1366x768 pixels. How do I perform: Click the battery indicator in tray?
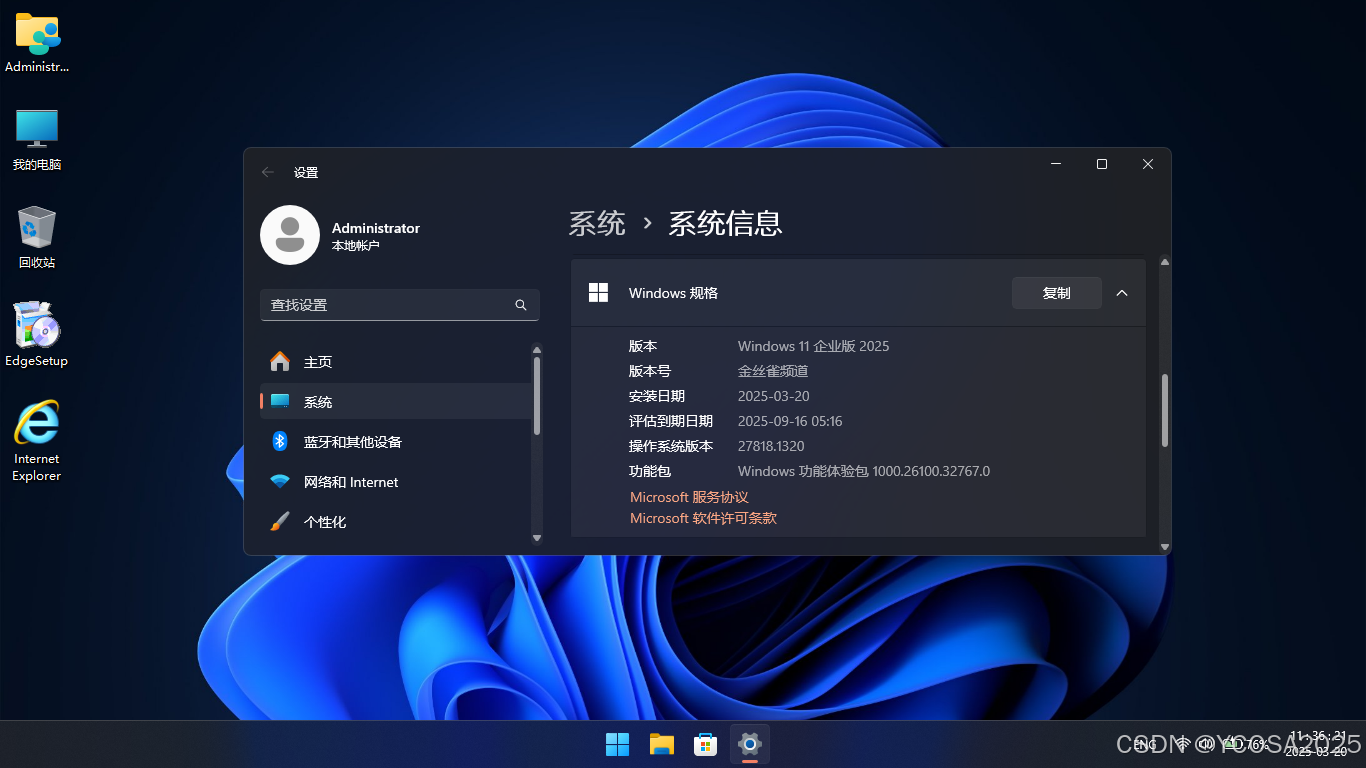tap(1245, 744)
